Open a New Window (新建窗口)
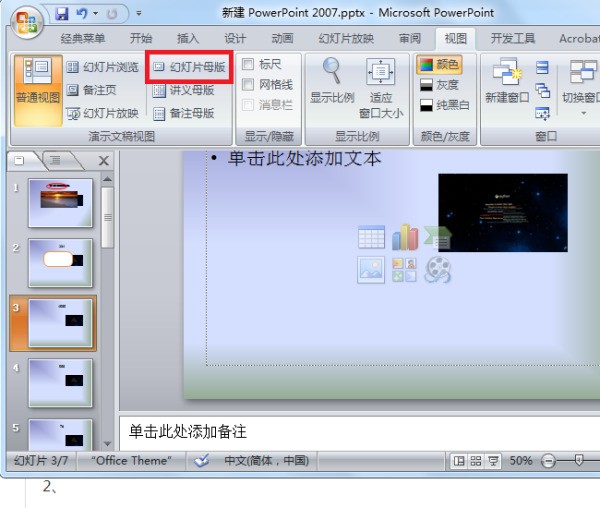Image resolution: width=600 pixels, height=508 pixels. pos(506,83)
